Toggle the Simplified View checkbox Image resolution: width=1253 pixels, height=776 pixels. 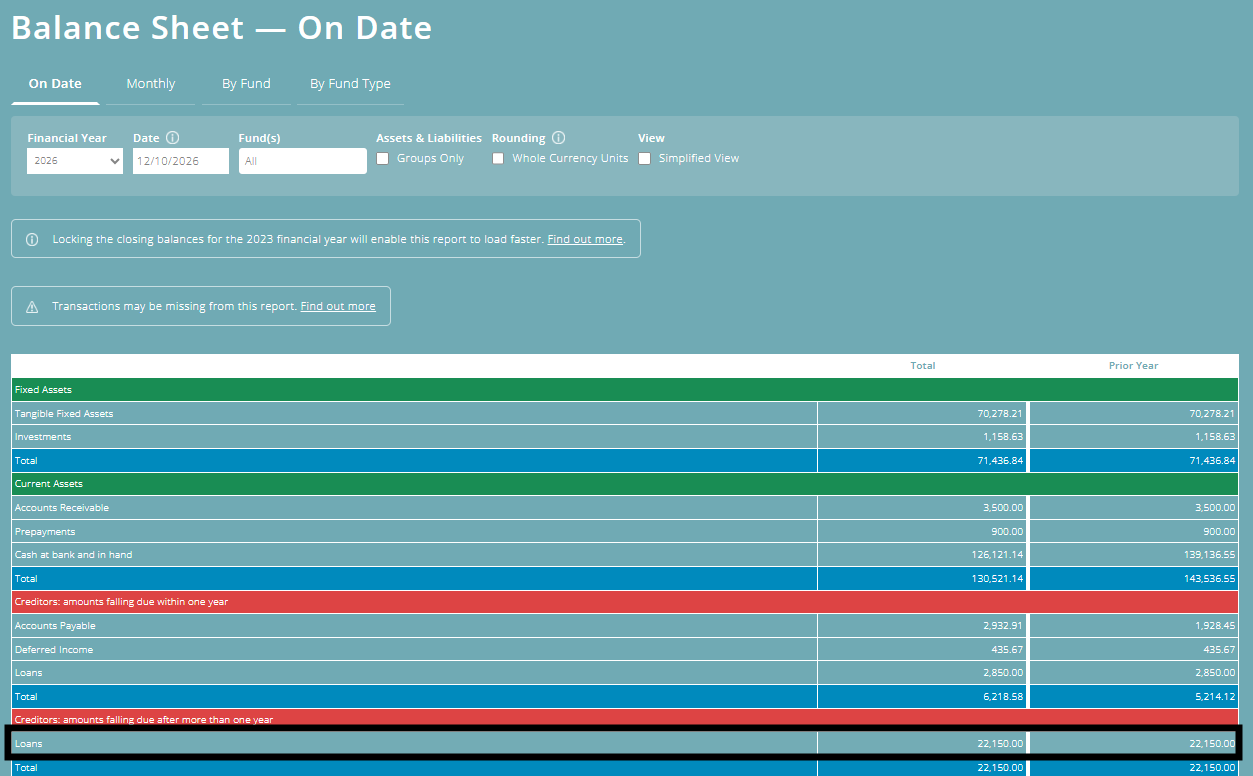click(x=645, y=158)
